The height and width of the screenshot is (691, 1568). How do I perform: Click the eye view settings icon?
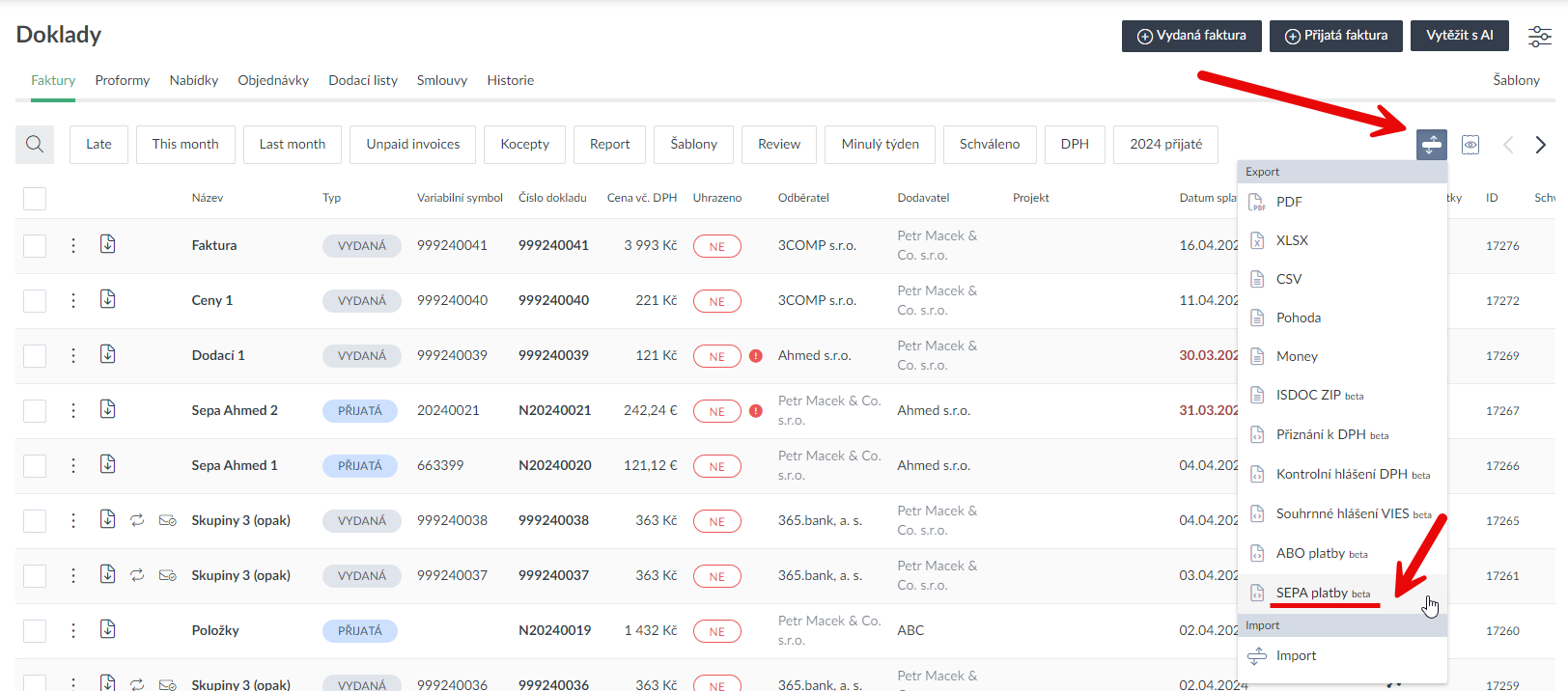pyautogui.click(x=1470, y=145)
